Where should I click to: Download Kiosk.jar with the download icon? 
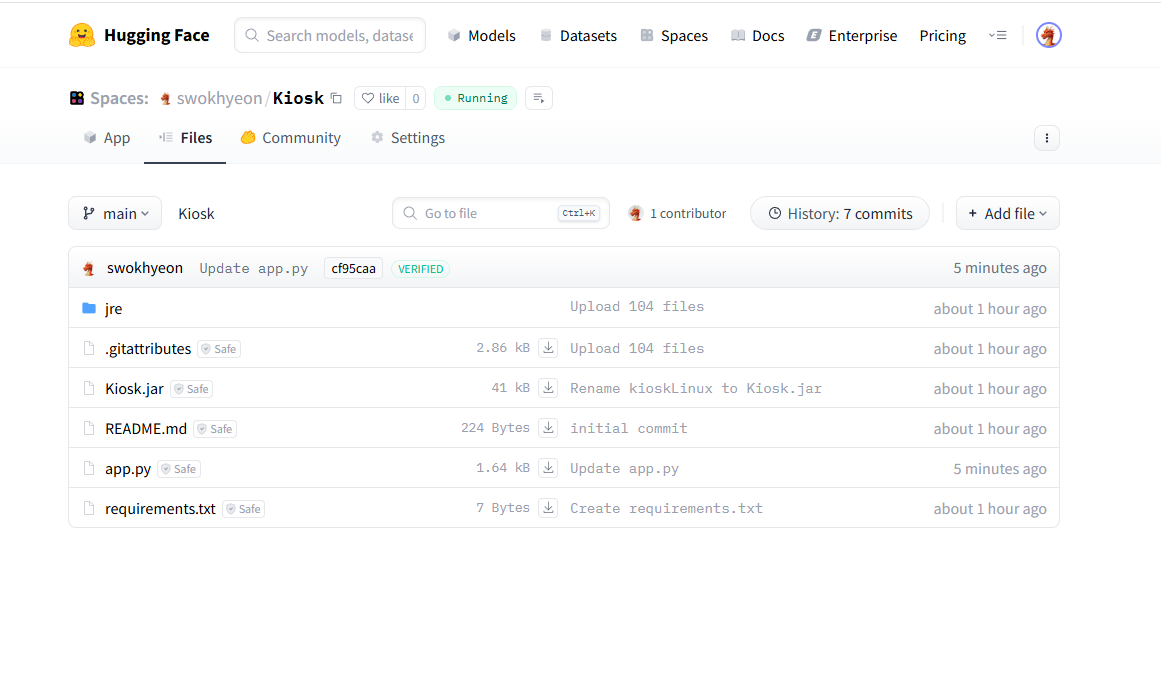coord(548,387)
